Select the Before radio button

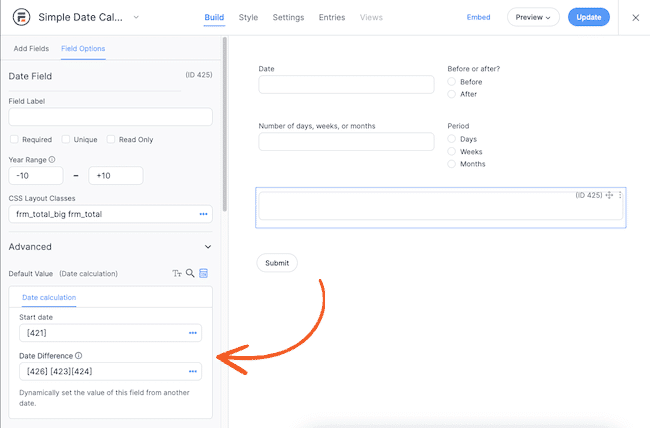coord(451,82)
